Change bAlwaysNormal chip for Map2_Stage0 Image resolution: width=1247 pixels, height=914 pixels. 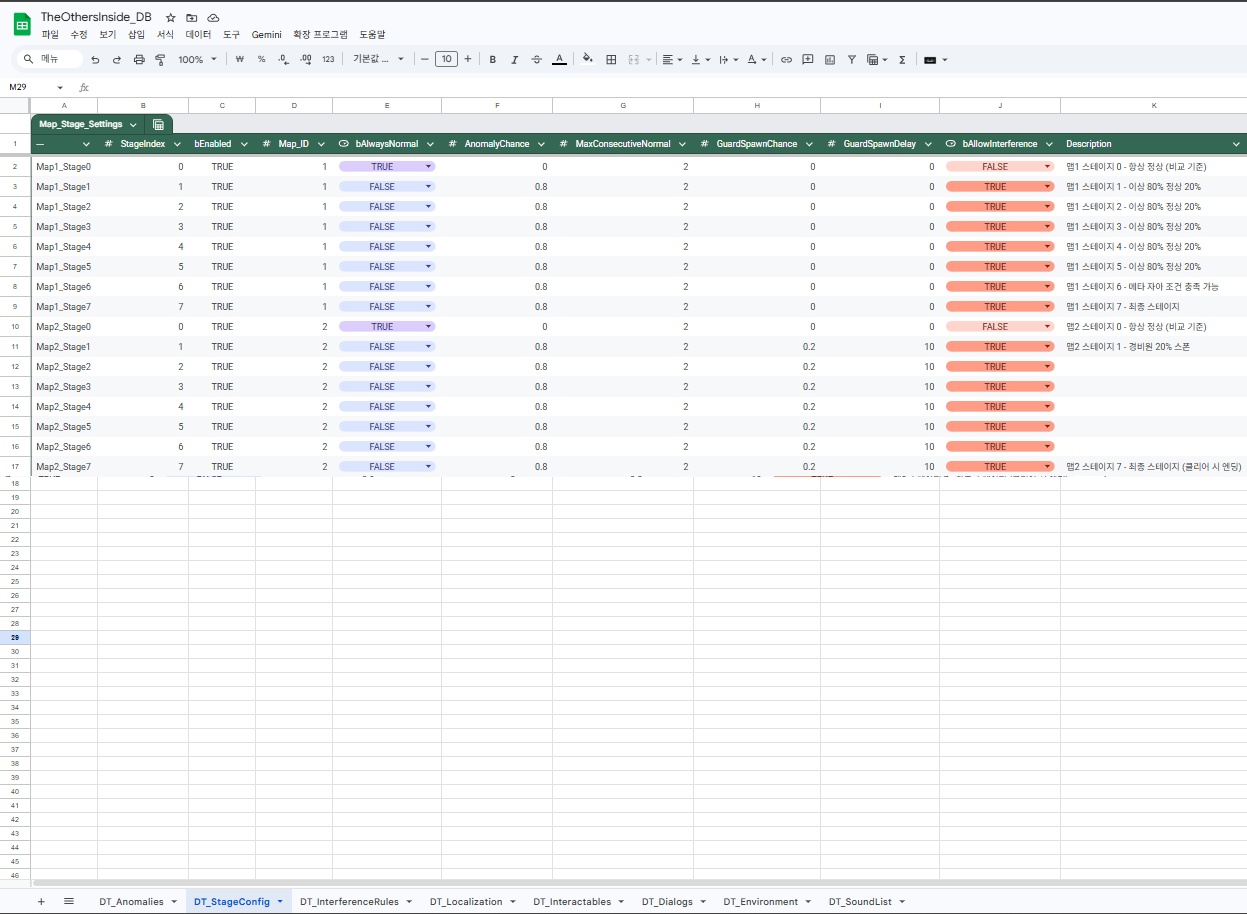pyautogui.click(x=387, y=327)
